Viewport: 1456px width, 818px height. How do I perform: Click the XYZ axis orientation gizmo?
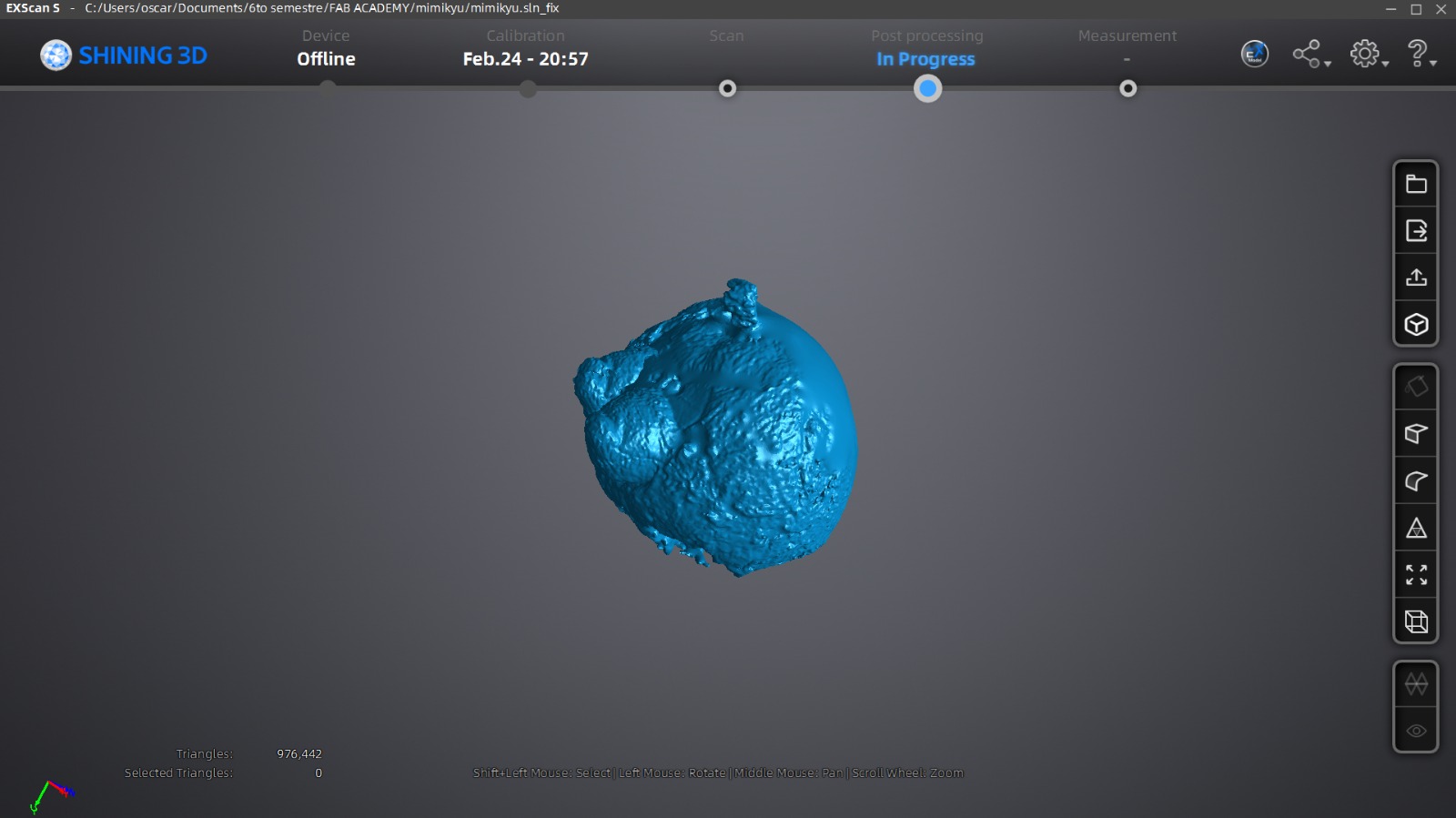51,796
